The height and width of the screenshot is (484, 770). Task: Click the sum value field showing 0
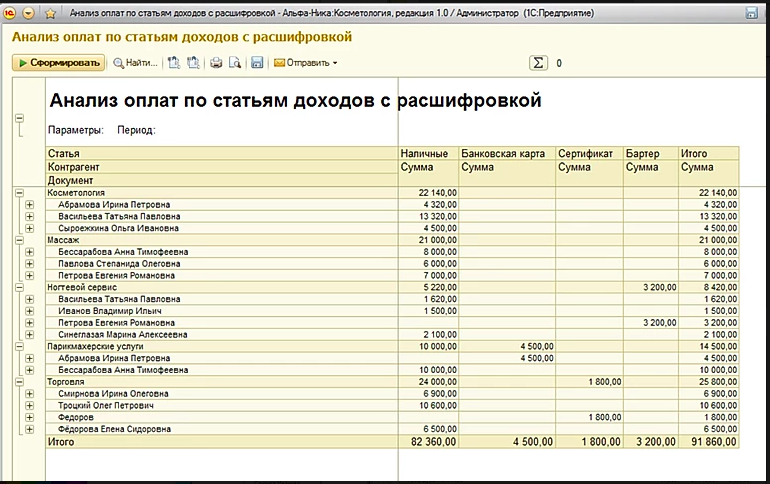[x=559, y=63]
